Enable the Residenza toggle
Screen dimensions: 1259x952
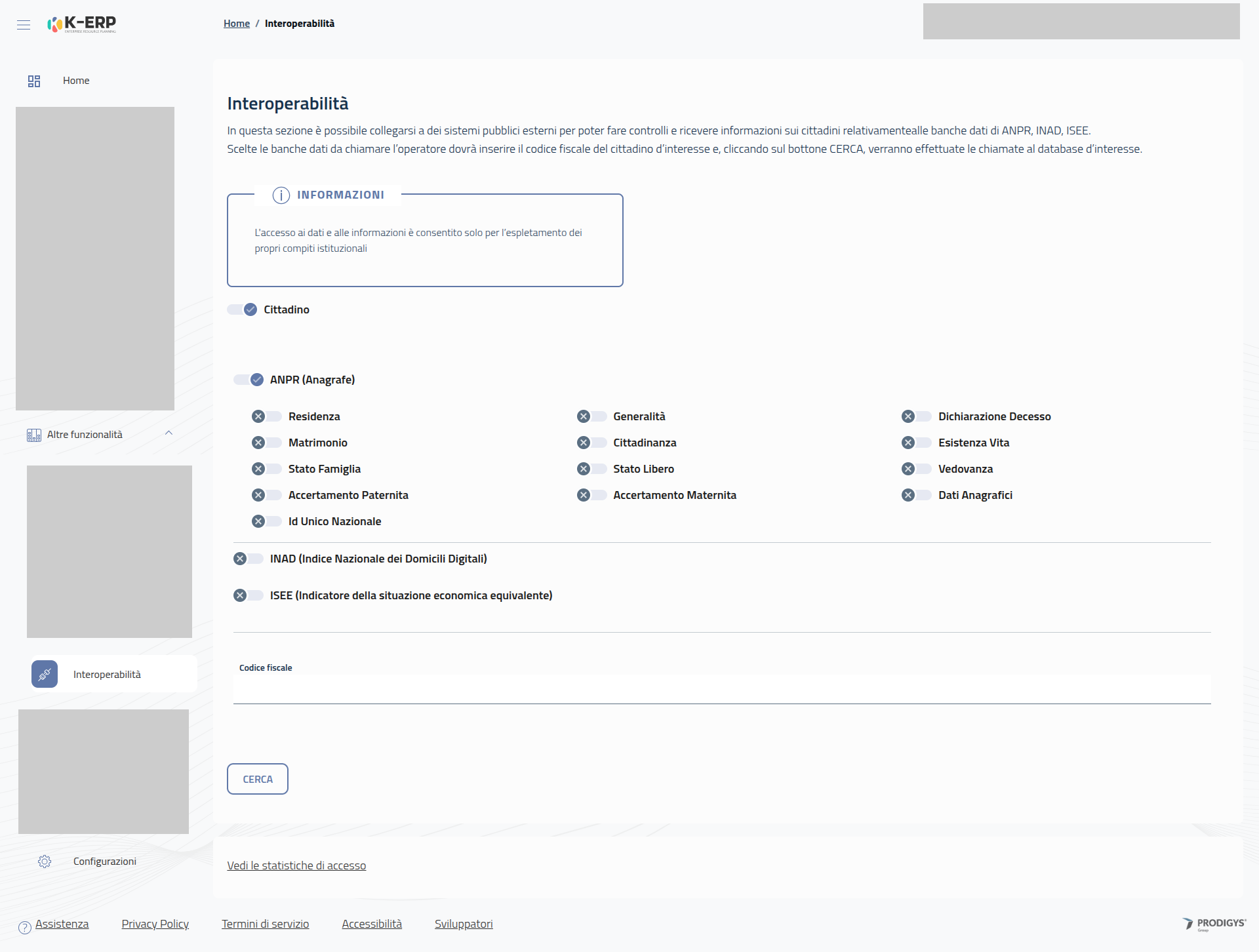click(266, 416)
